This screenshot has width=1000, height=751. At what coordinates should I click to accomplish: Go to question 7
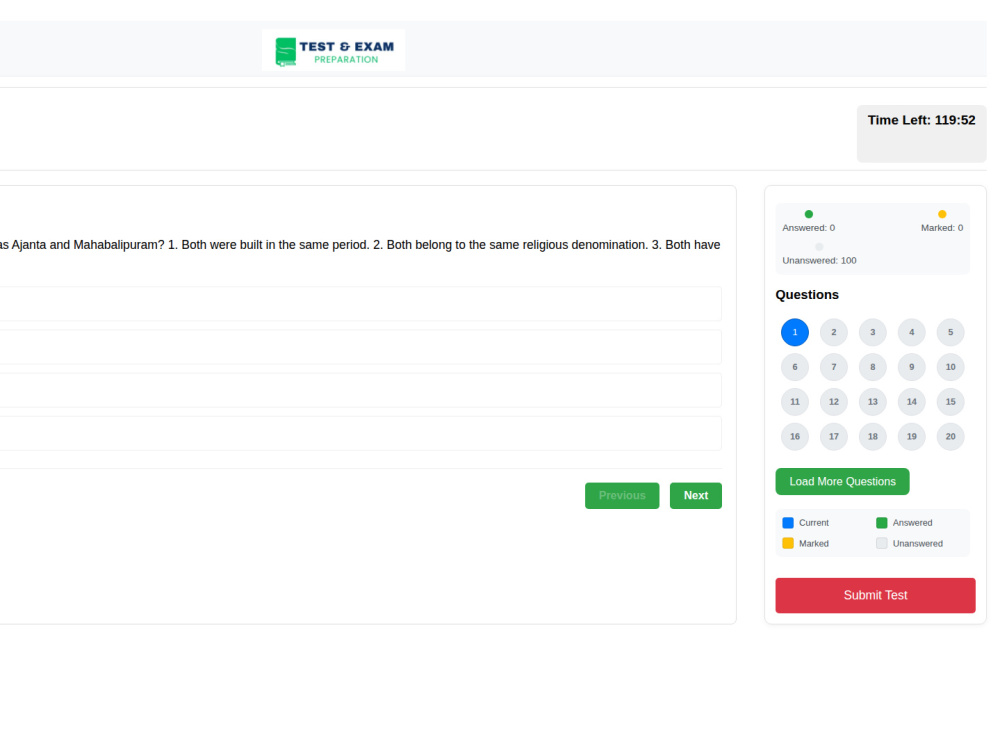834,367
